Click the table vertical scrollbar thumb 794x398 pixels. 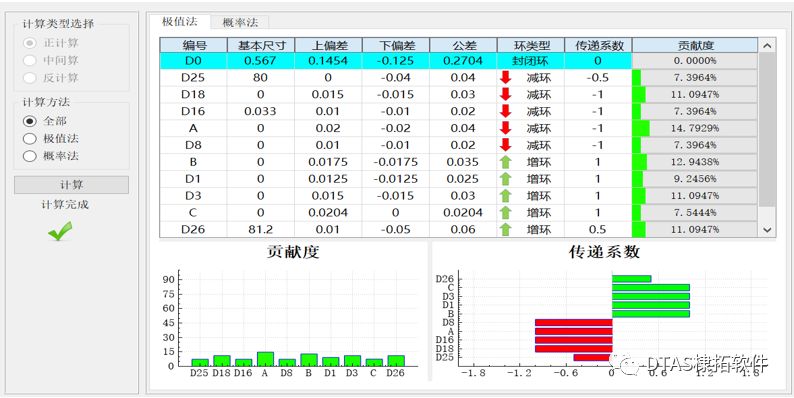coord(767,129)
